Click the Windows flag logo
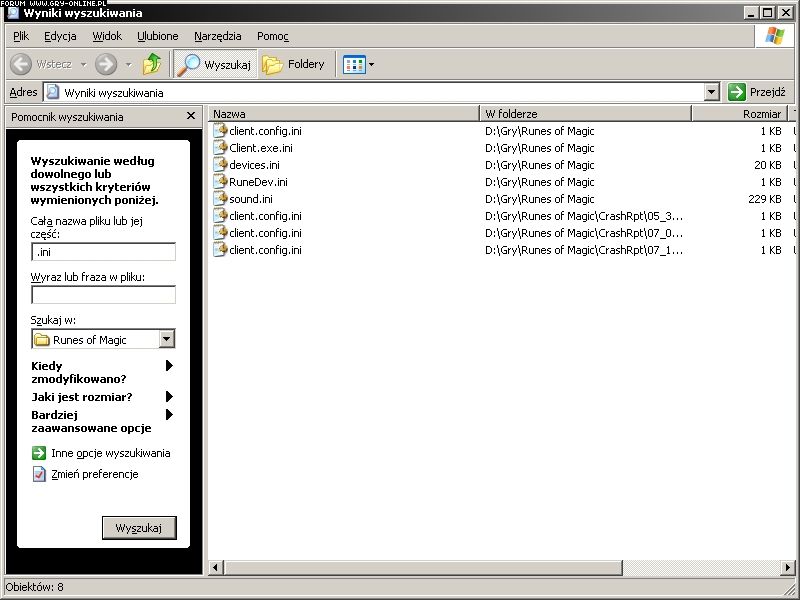This screenshot has width=800, height=600. pyautogui.click(x=774, y=36)
